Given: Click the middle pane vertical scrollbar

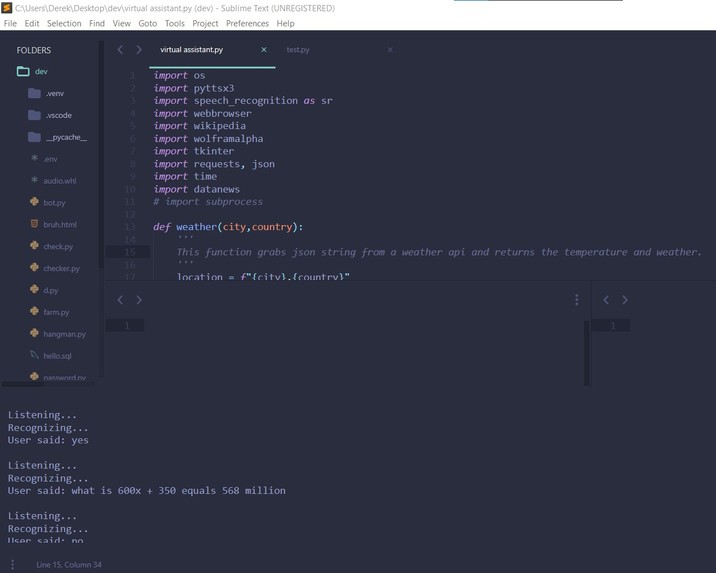Looking at the screenshot, I should 586,353.
